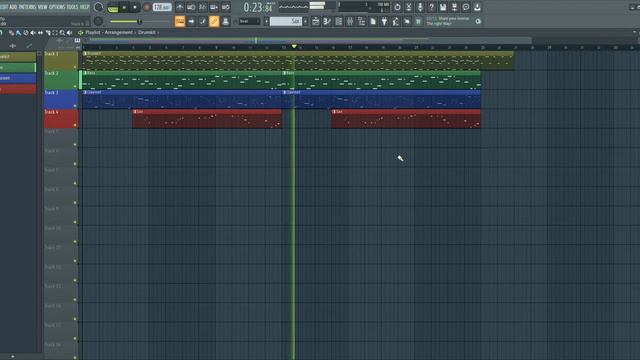Open the VIEW menu
Viewport: 640px width, 360px height.
(42, 7)
